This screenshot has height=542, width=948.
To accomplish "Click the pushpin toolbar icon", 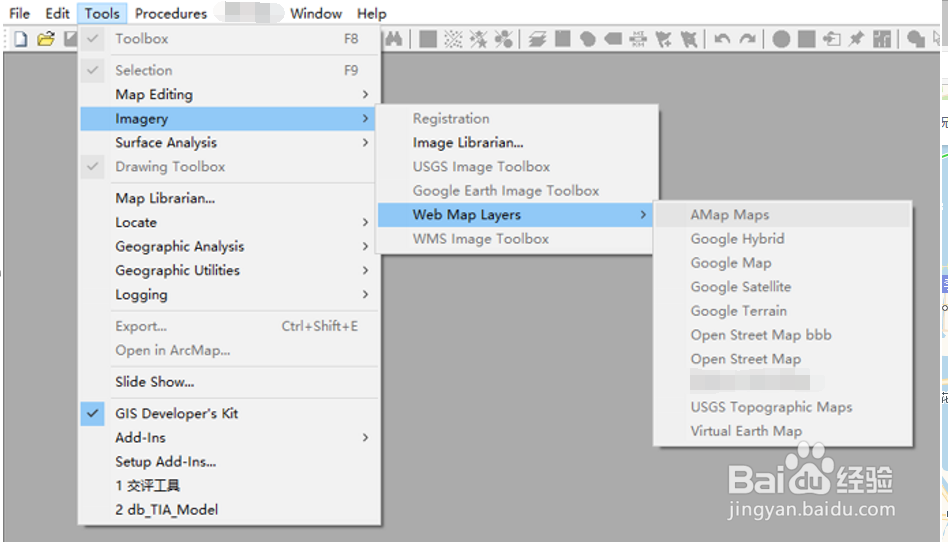I will 857,39.
